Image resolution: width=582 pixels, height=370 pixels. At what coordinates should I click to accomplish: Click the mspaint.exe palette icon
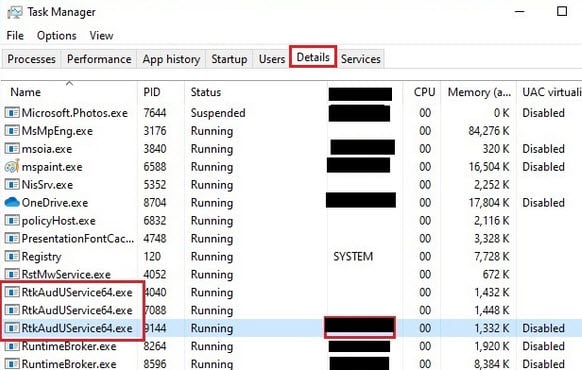coord(12,167)
